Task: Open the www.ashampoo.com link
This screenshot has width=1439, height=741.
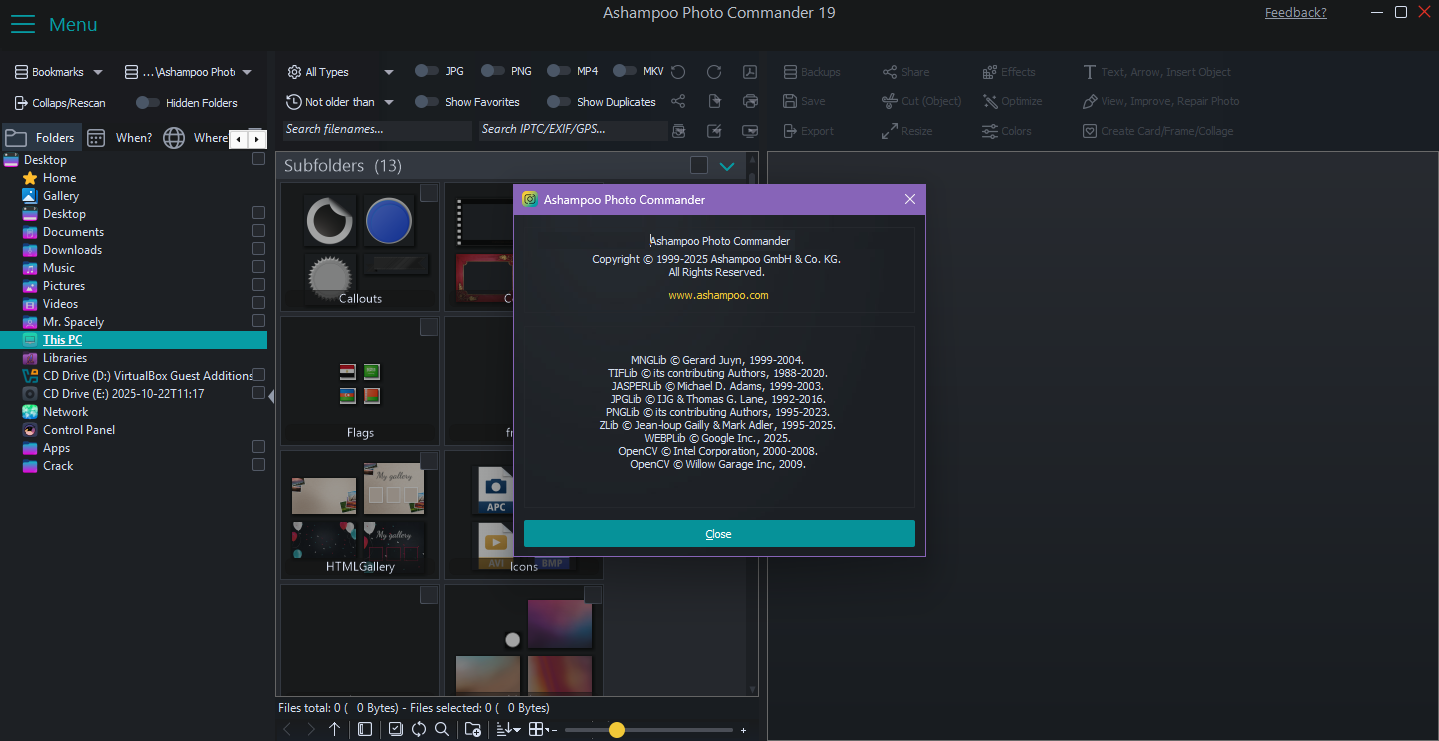Action: (718, 295)
